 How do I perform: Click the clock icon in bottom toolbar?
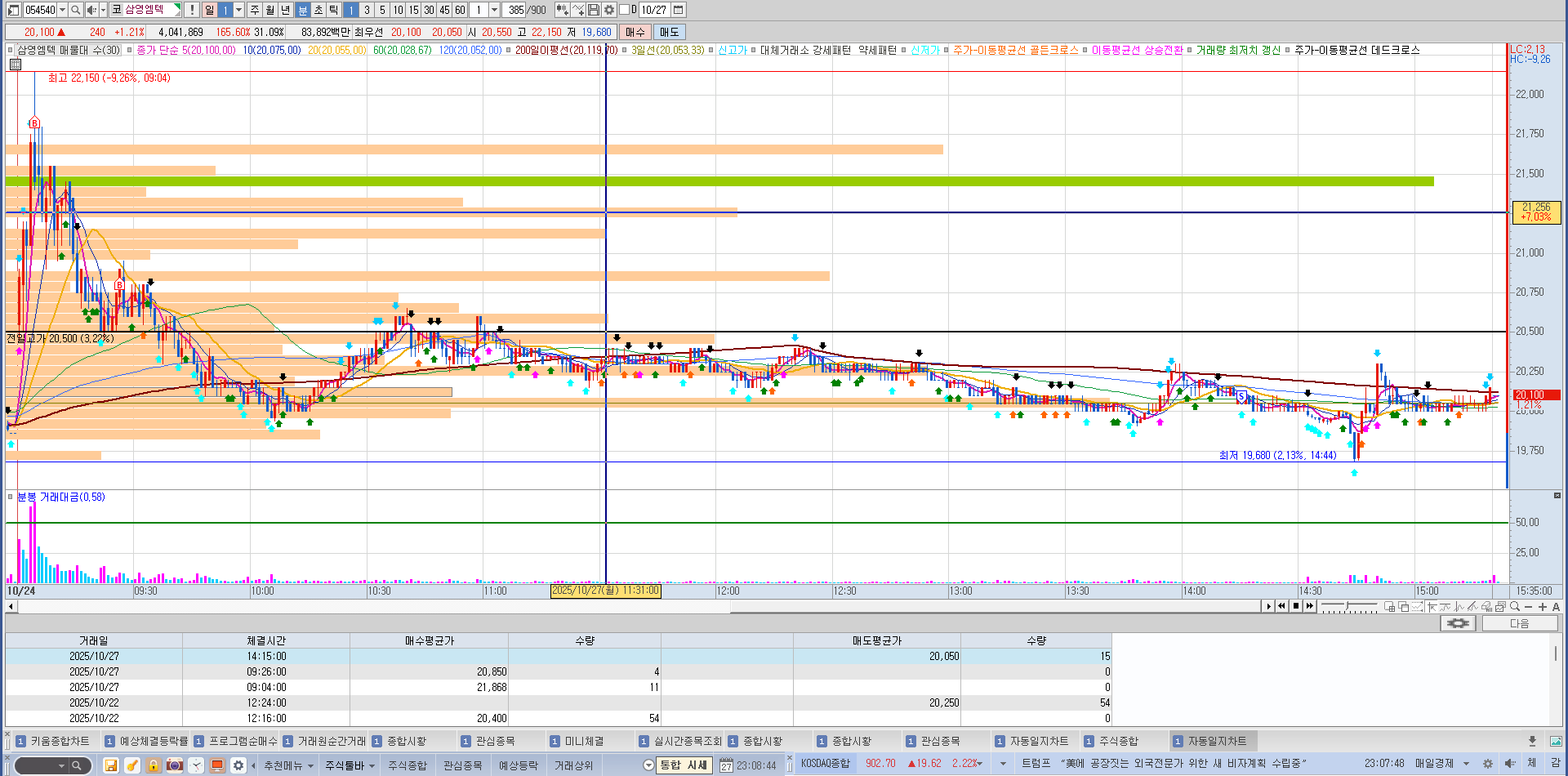coord(195,765)
